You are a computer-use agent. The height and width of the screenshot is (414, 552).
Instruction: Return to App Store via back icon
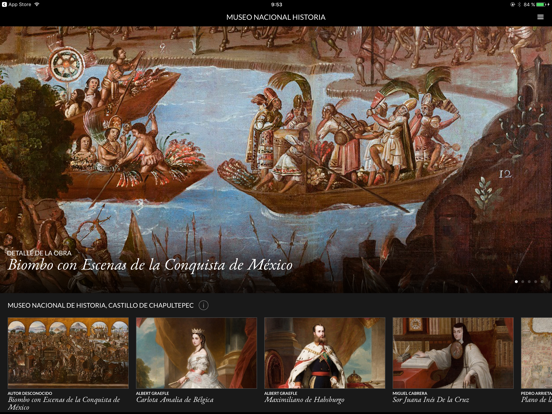5,5
